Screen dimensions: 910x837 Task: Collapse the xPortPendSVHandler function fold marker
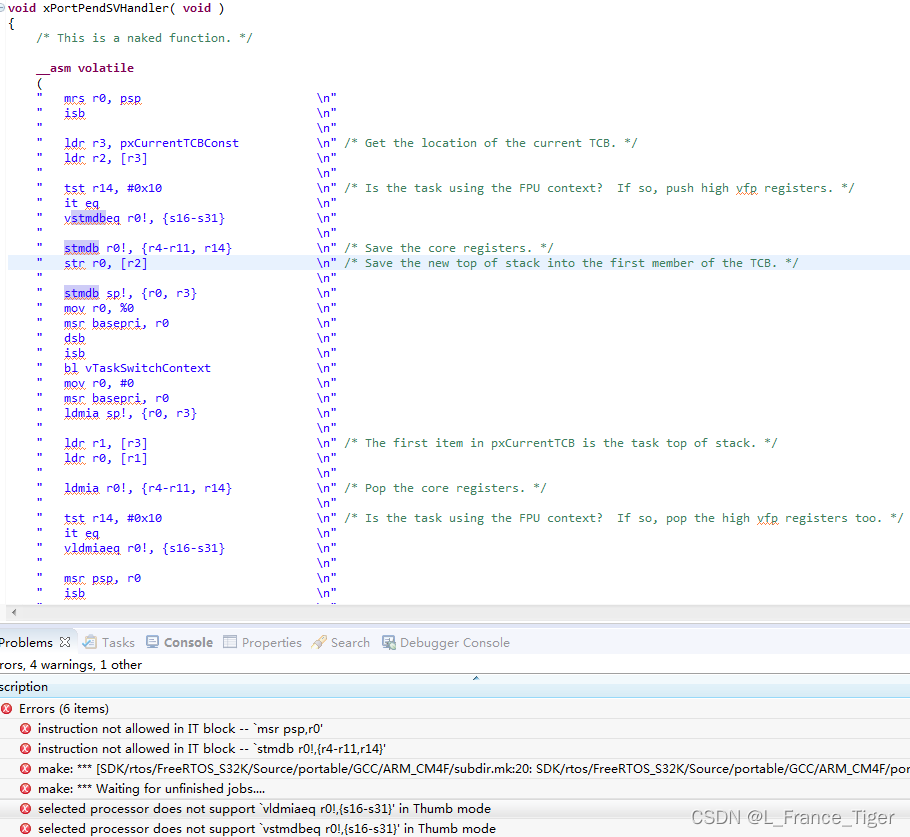pos(2,8)
